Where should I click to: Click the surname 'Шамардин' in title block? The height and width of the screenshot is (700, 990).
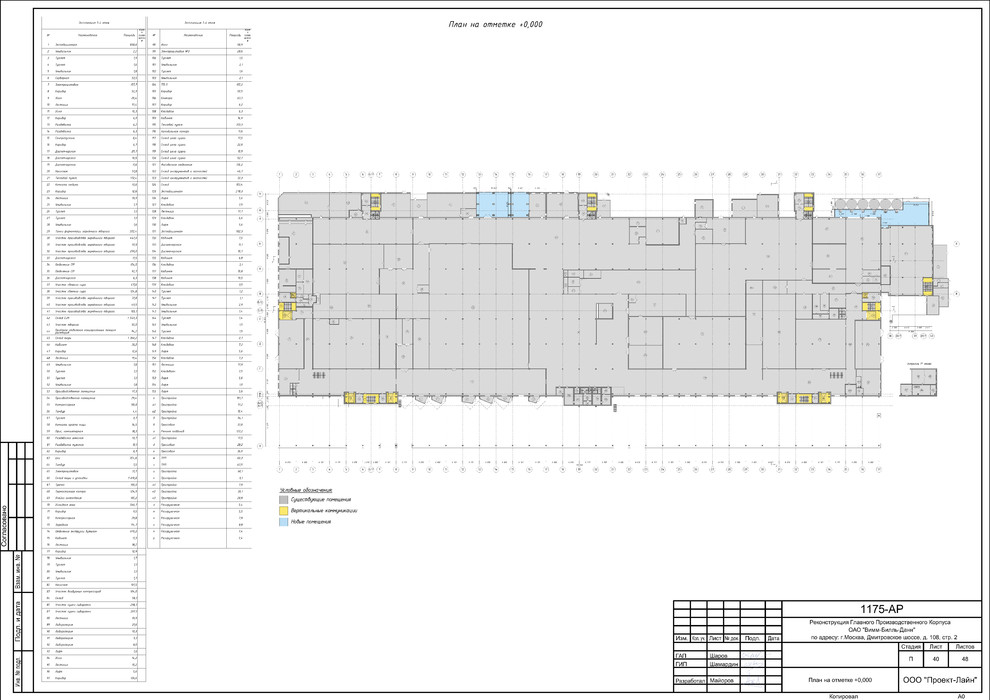(724, 664)
